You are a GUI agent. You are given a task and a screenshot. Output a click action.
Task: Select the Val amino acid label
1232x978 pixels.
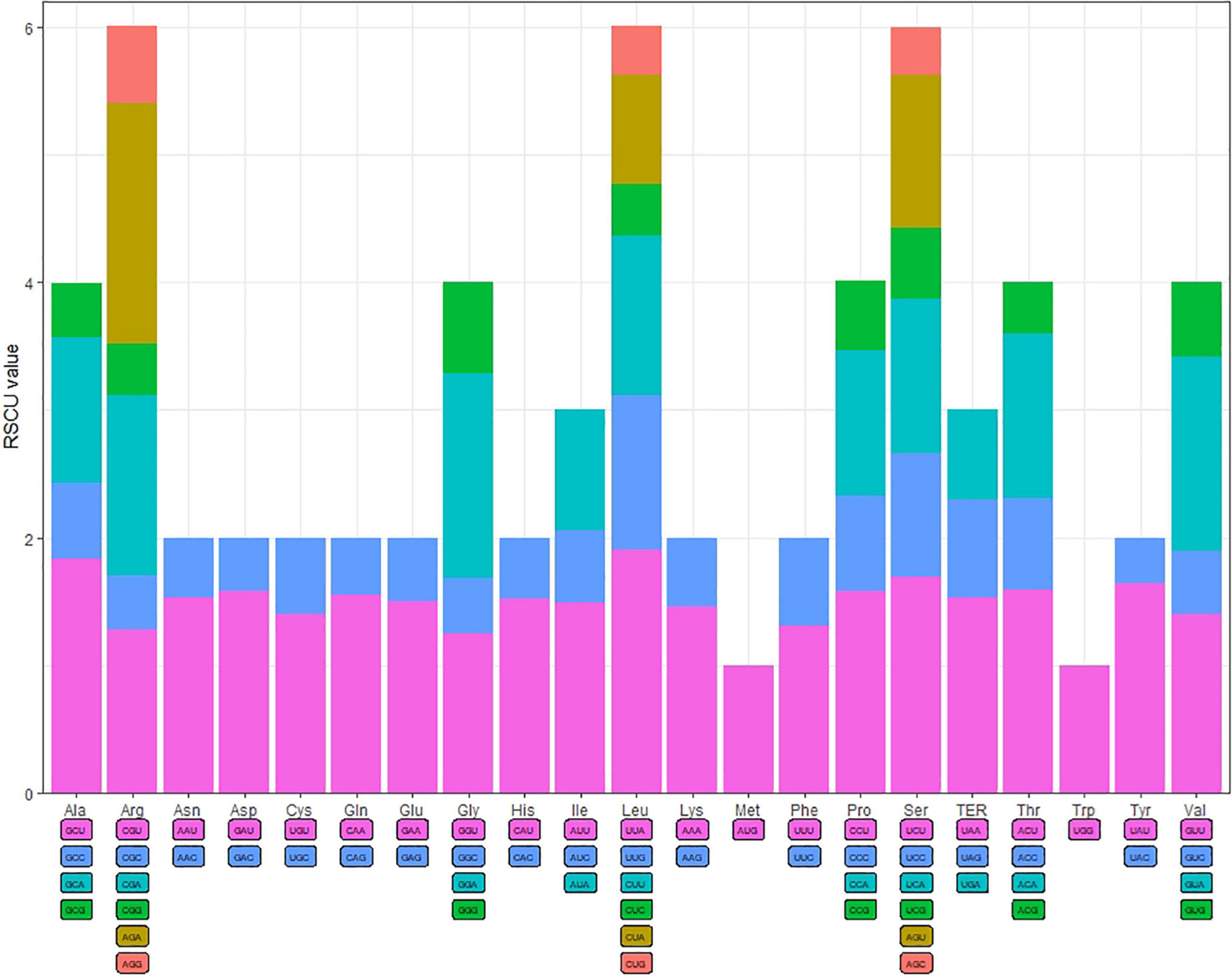click(x=1195, y=810)
